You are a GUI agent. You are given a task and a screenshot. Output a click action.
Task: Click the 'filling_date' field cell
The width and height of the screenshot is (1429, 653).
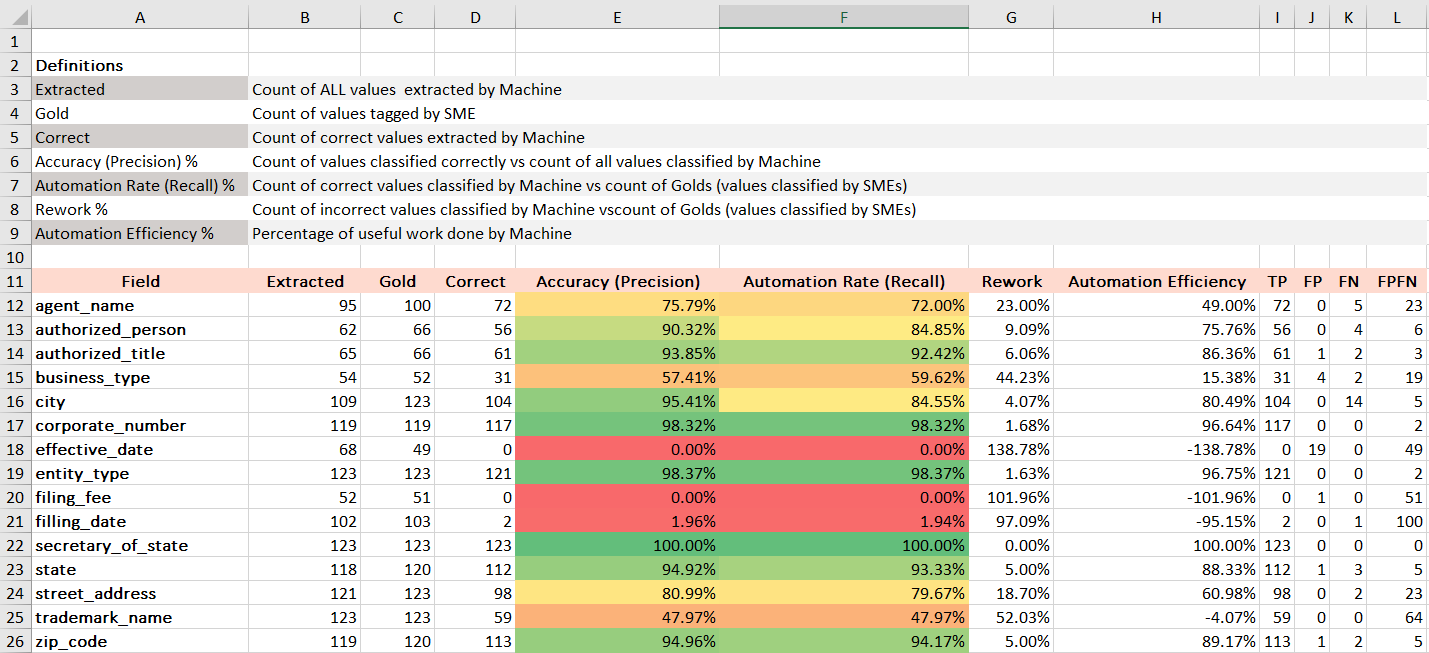click(140, 521)
